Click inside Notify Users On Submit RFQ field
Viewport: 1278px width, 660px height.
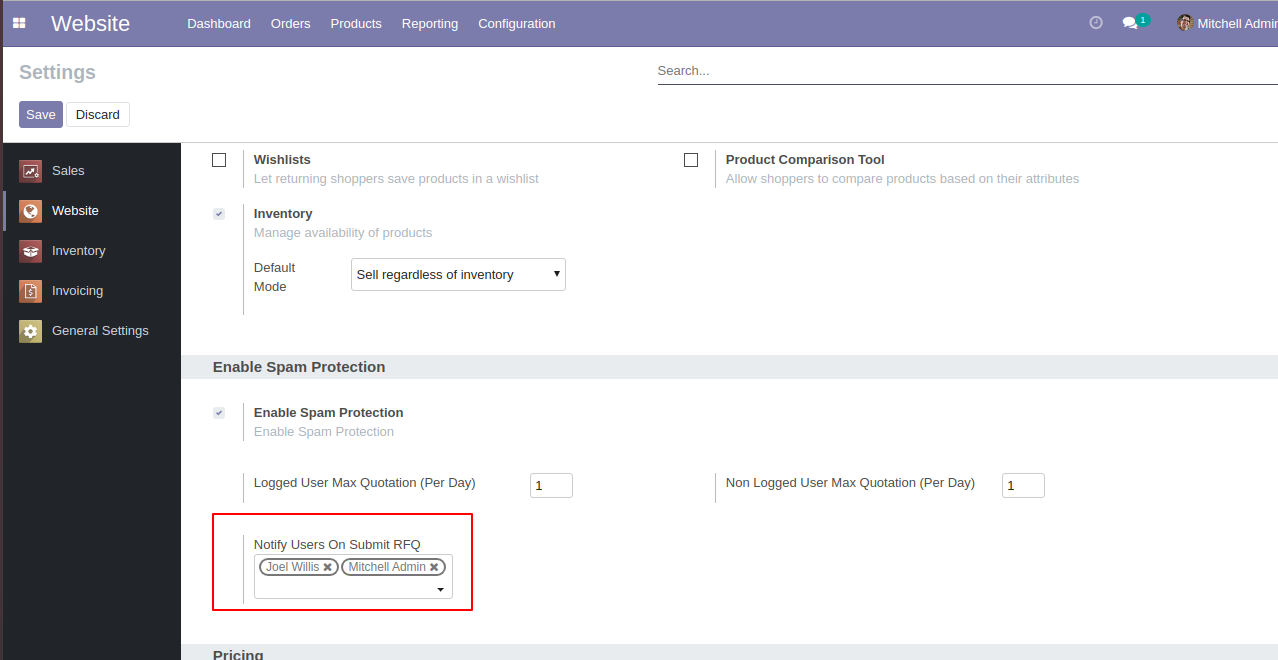click(x=353, y=577)
